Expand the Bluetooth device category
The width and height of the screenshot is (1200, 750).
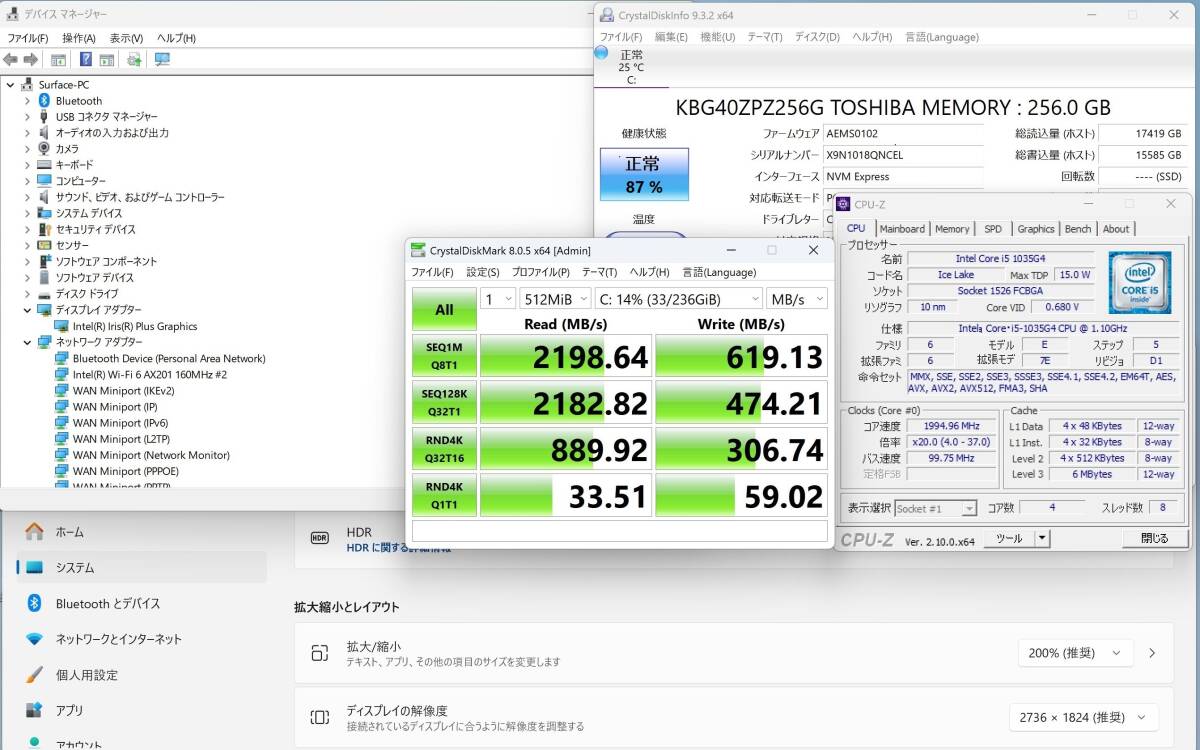tap(27, 101)
